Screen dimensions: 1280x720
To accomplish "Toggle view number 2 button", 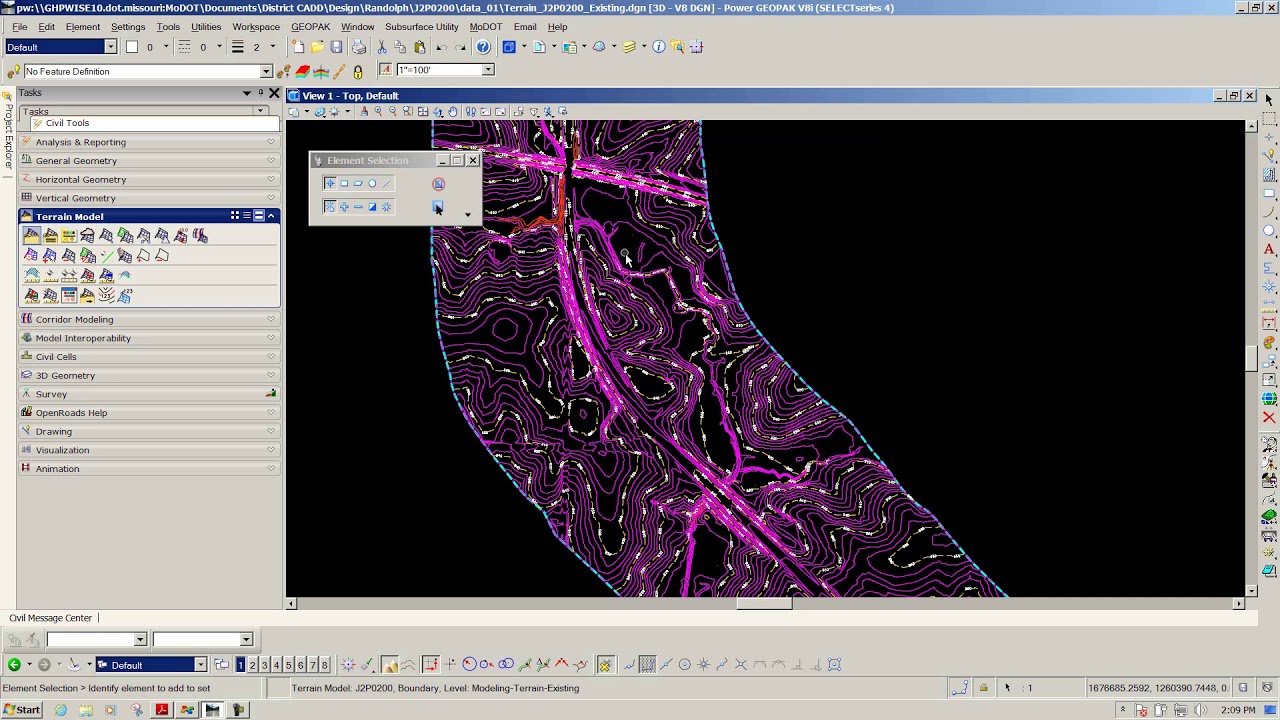I will pos(252,665).
